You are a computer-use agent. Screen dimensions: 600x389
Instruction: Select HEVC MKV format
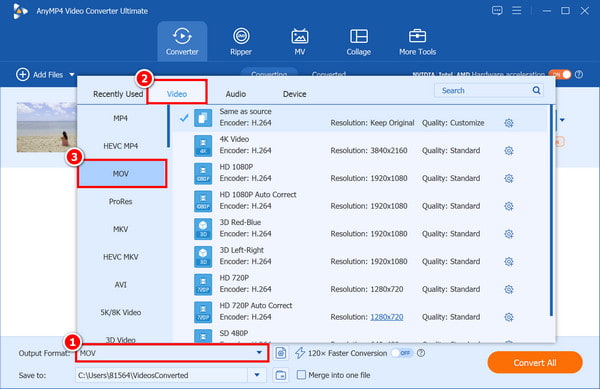(121, 257)
